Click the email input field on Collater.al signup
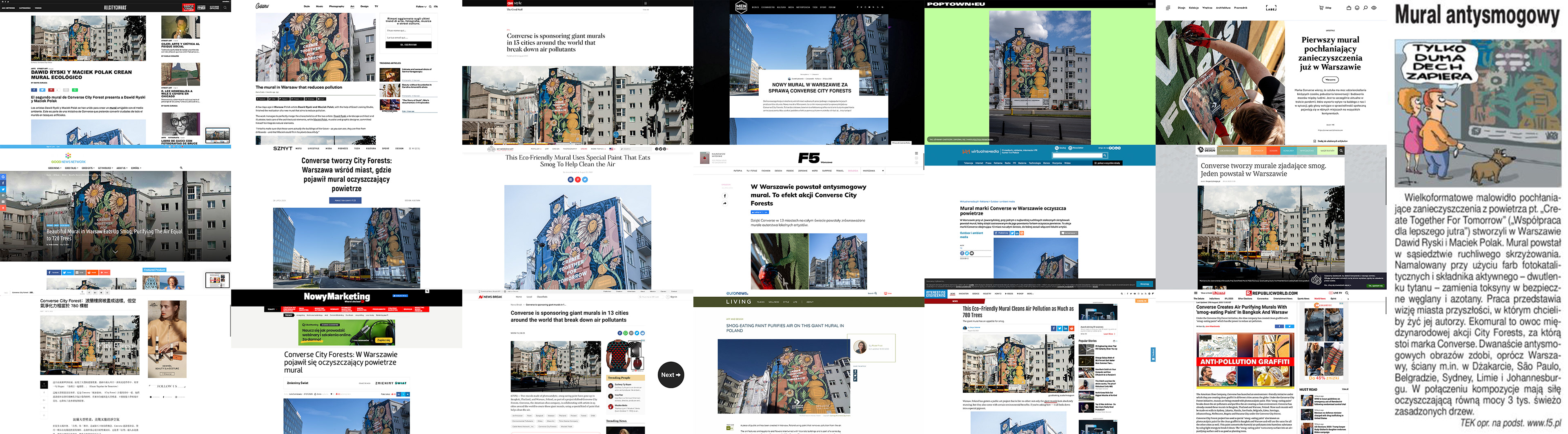The width and height of the screenshot is (1568, 434). pyautogui.click(x=409, y=38)
